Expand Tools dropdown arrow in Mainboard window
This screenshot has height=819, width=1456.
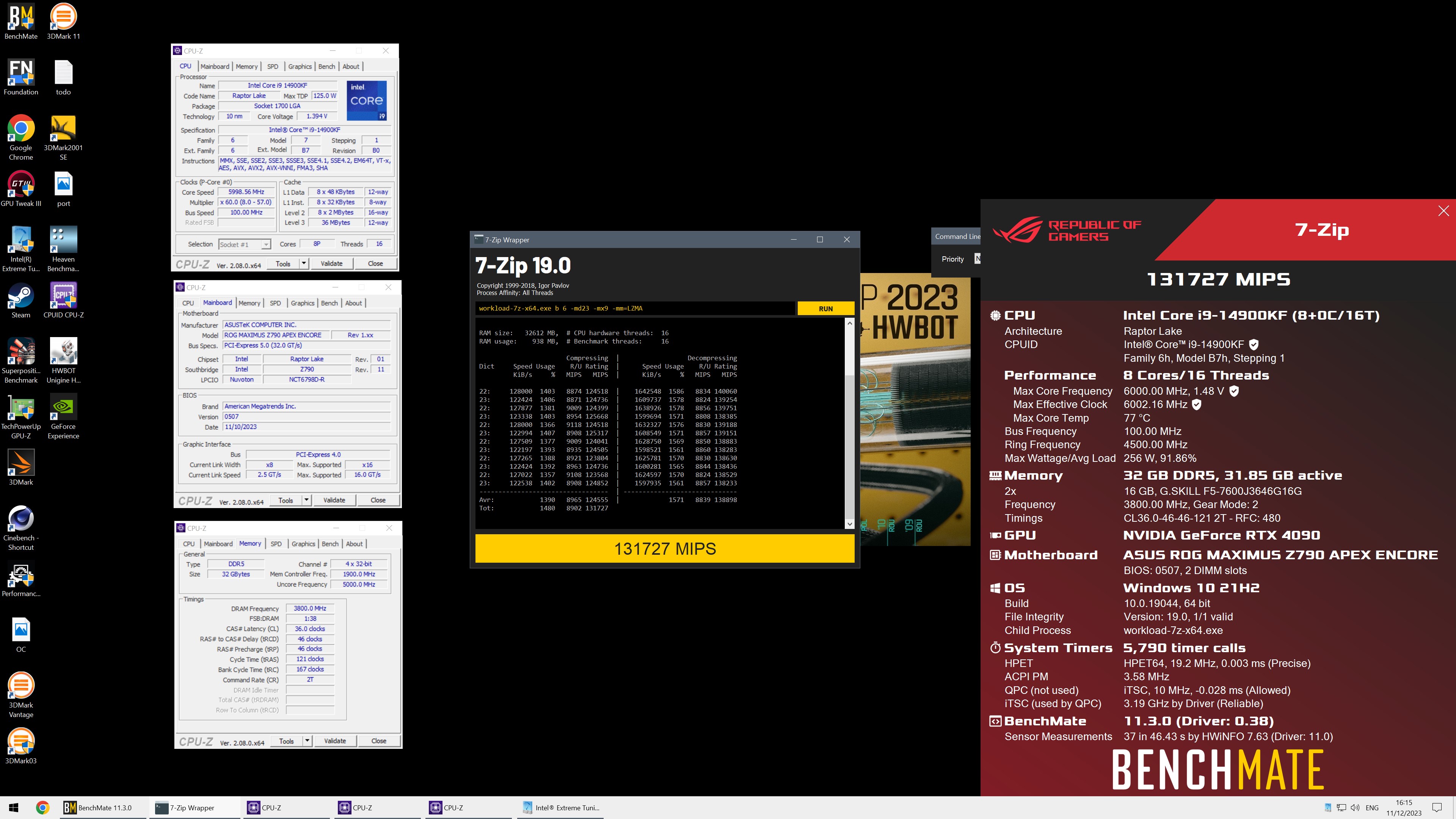coord(306,500)
